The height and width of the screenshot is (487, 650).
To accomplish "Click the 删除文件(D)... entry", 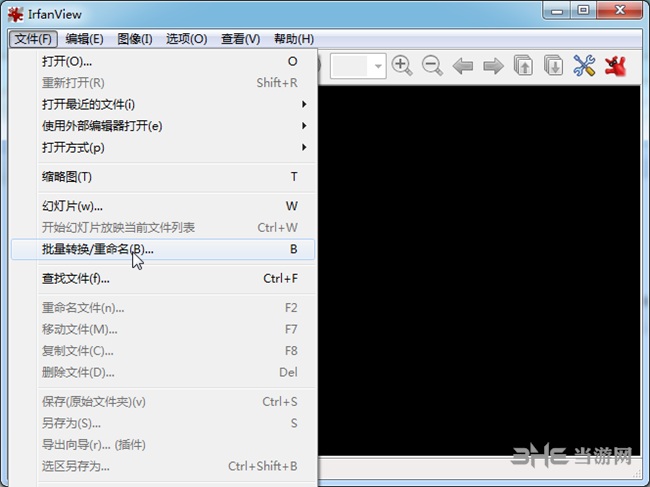I will click(x=163, y=372).
